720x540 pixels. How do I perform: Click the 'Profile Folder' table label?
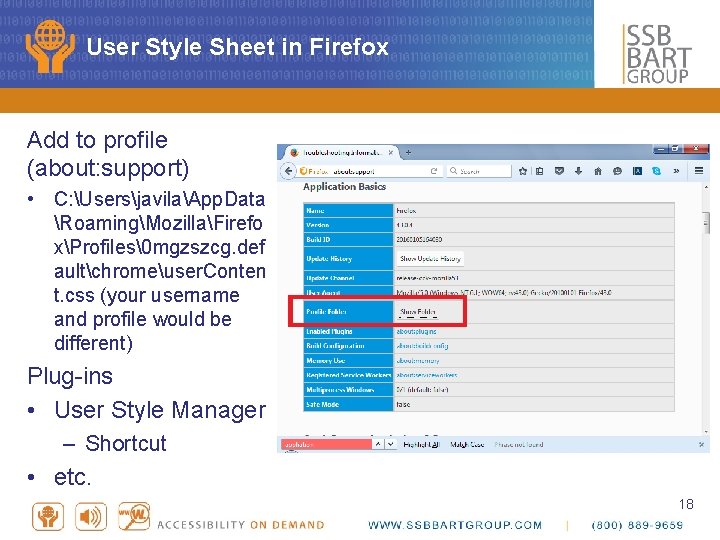326,312
